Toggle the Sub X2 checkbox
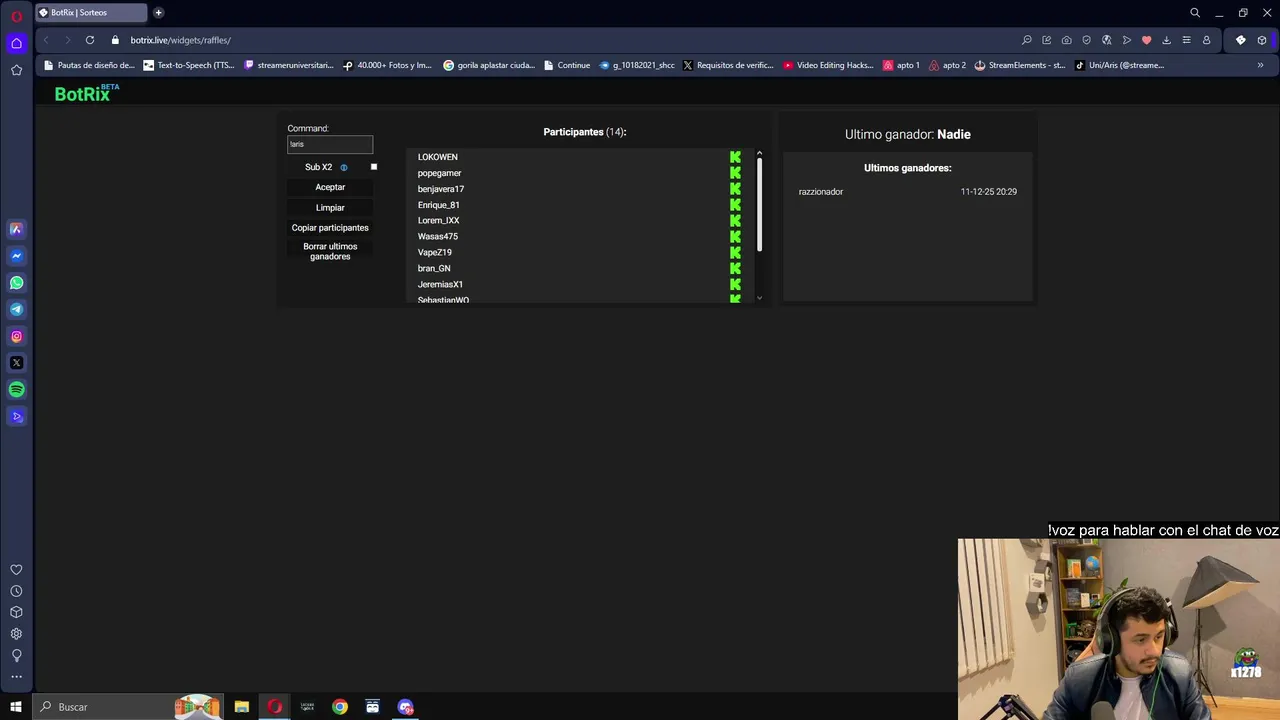Viewport: 1280px width, 720px height. pos(374,167)
